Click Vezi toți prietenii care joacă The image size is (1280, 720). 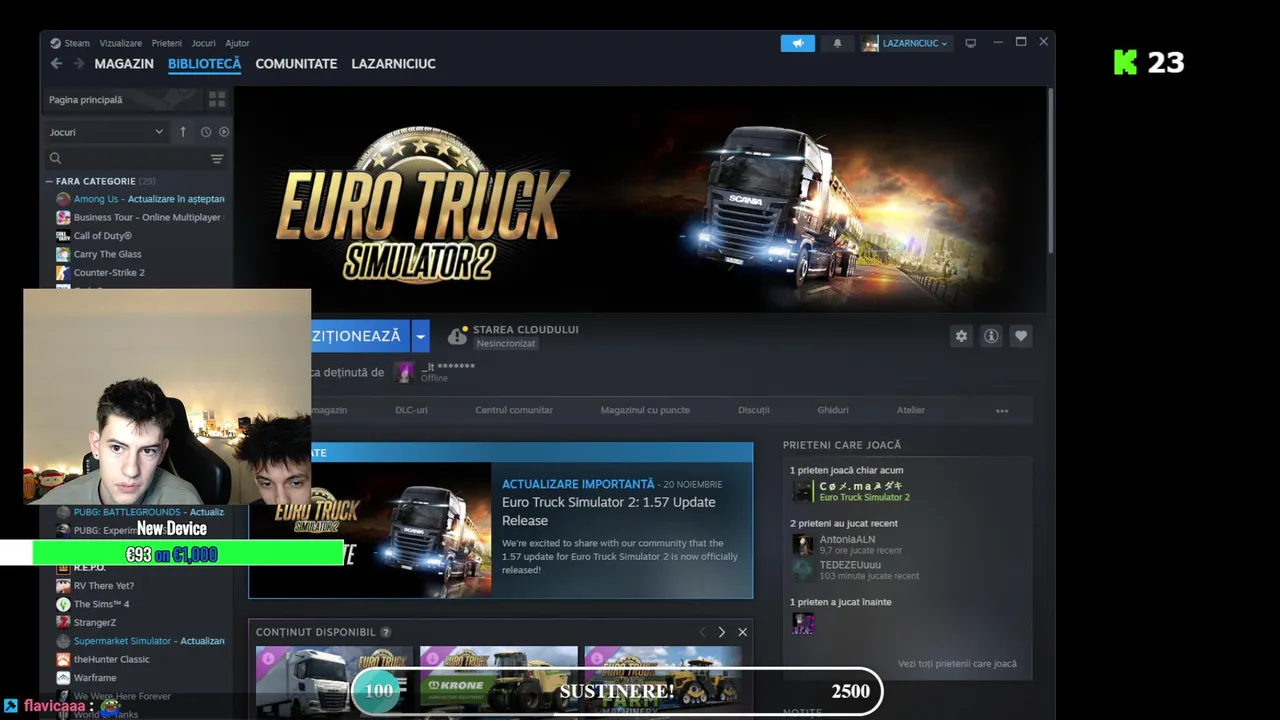[957, 664]
